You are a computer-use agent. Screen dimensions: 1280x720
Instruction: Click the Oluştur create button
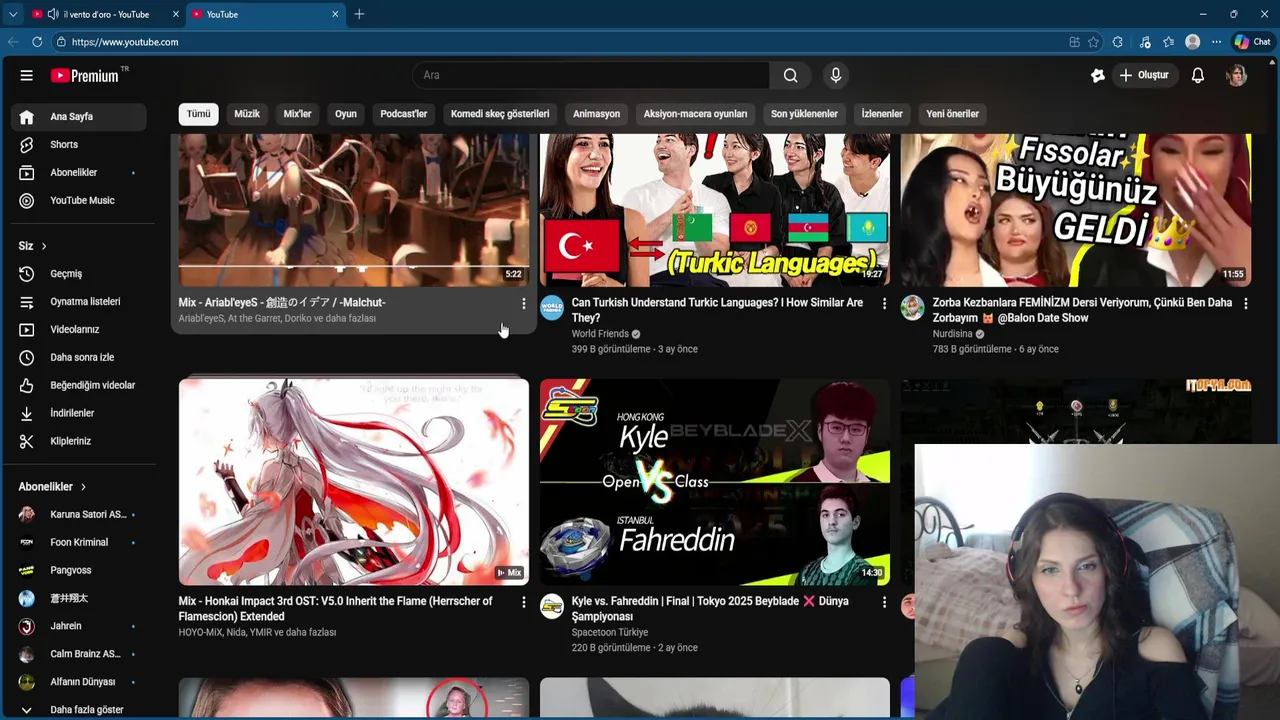pos(1144,75)
